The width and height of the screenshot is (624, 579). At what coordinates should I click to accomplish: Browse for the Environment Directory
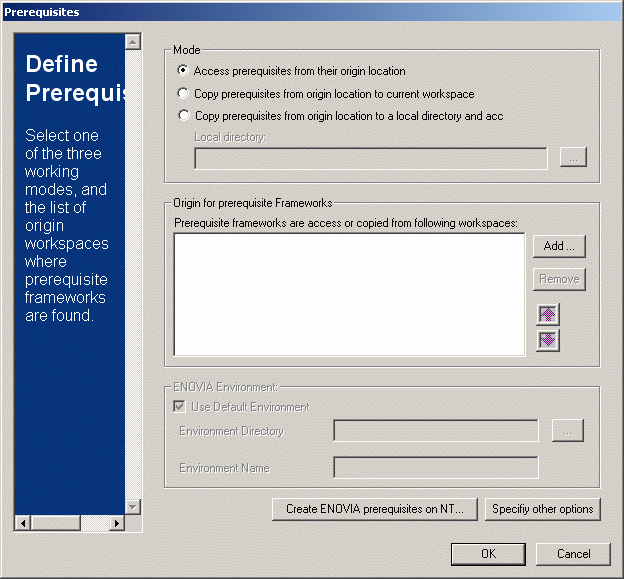pos(567,430)
